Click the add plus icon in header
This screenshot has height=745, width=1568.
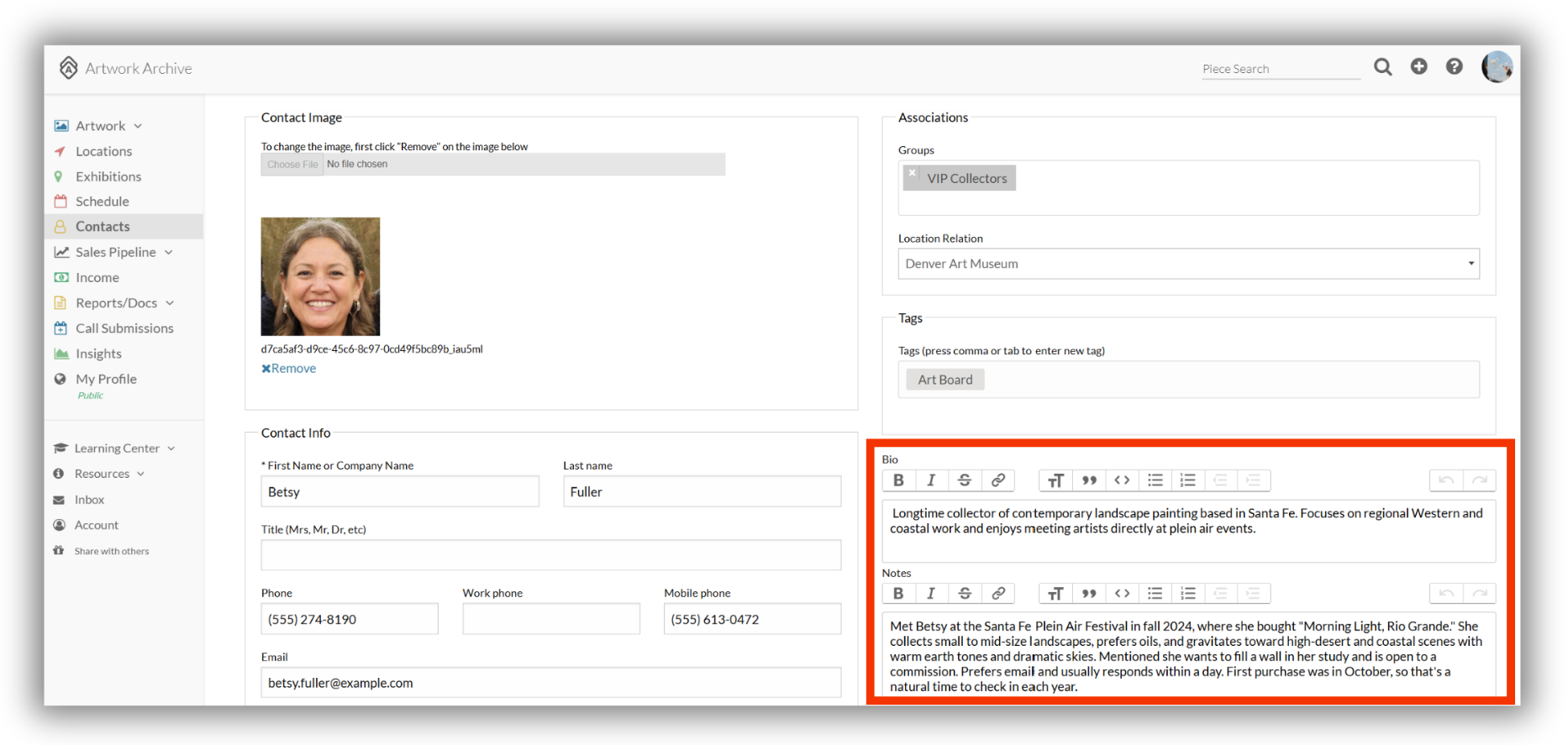coord(1418,66)
